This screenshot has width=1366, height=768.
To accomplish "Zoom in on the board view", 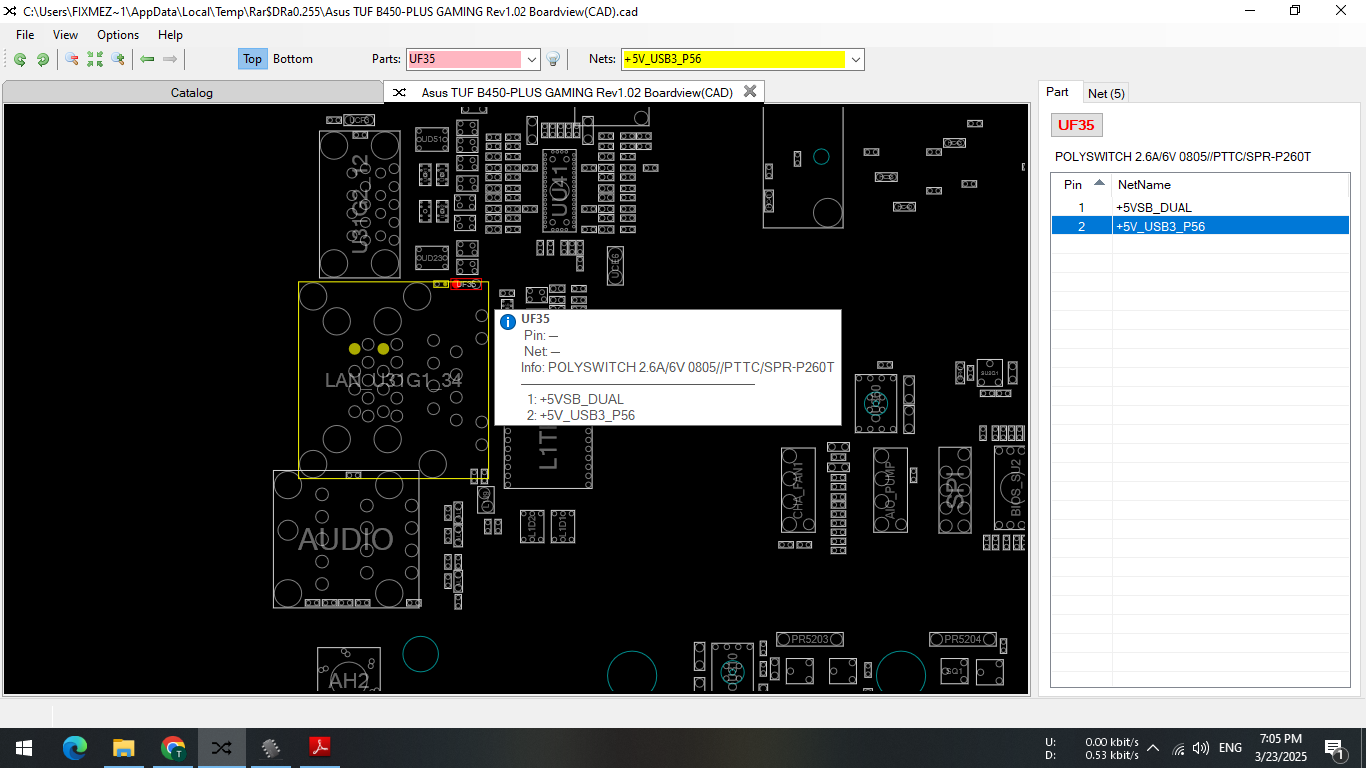I will [x=118, y=59].
